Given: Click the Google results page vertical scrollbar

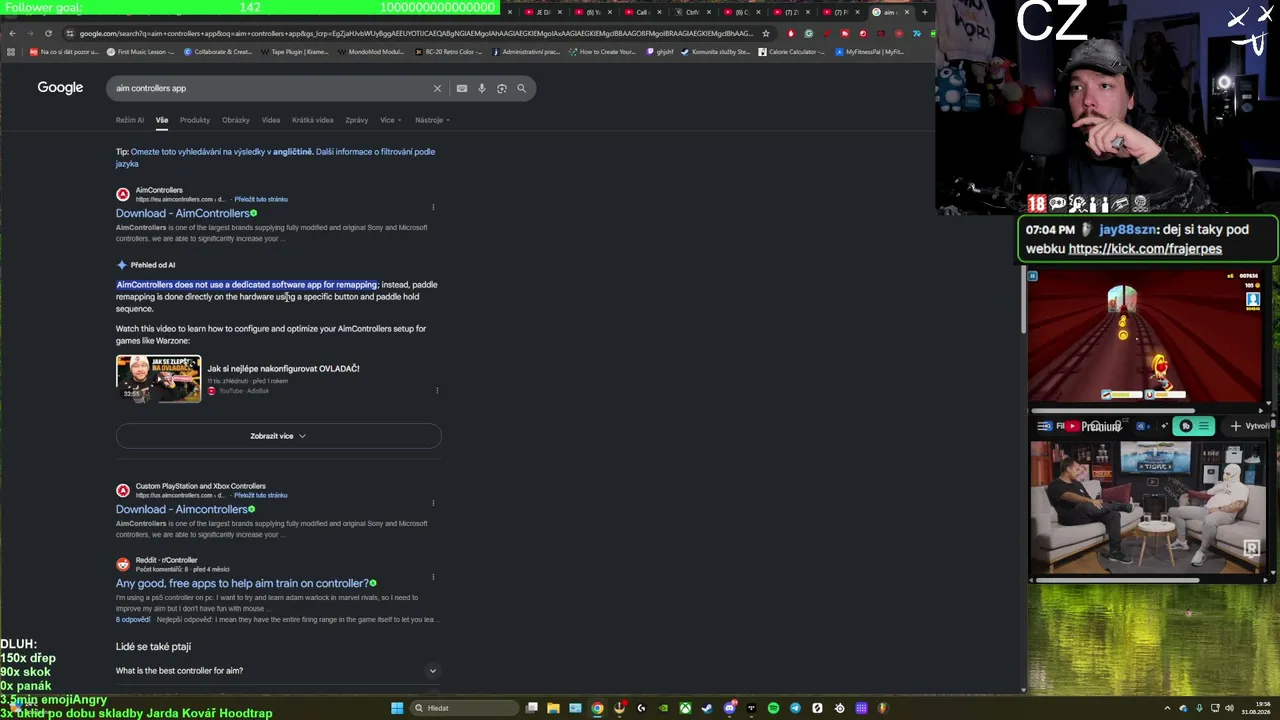Looking at the screenshot, I should click(1022, 300).
